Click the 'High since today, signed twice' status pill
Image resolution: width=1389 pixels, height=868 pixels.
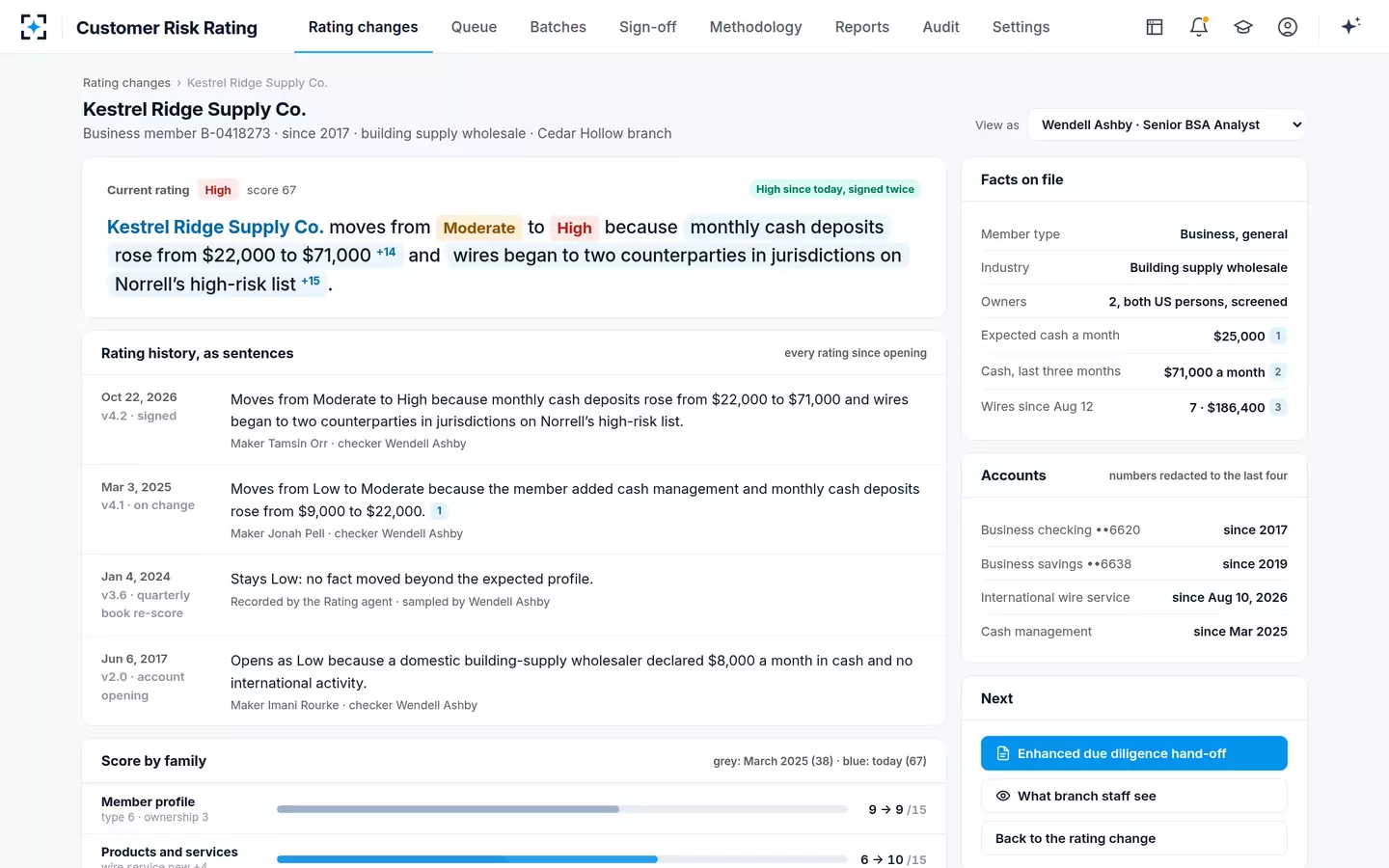(x=834, y=189)
